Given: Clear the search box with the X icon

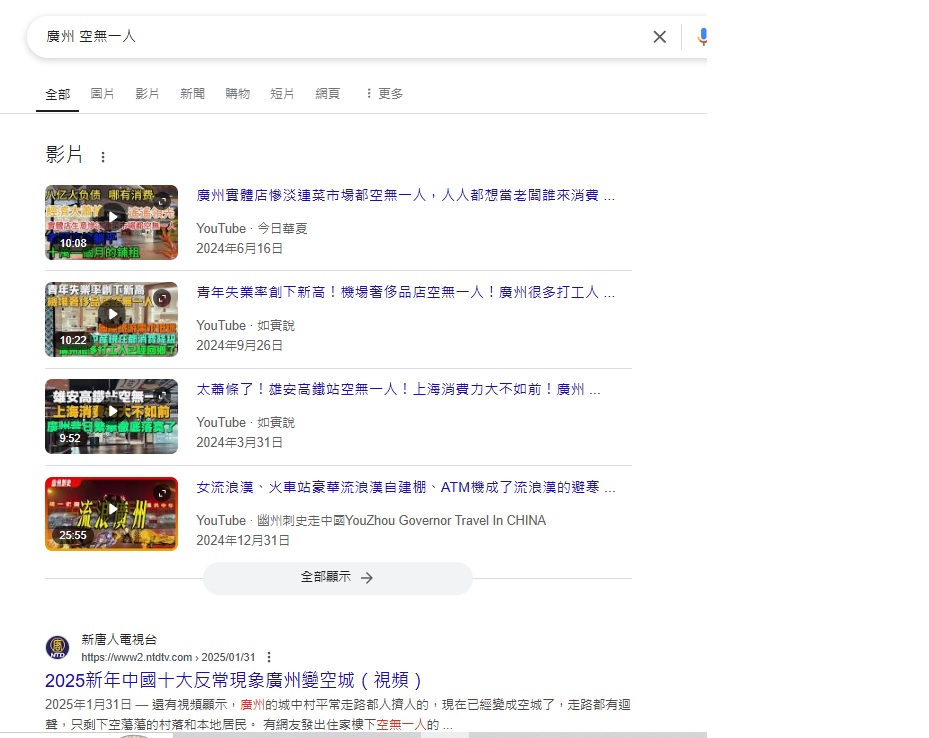Looking at the screenshot, I should (659, 37).
